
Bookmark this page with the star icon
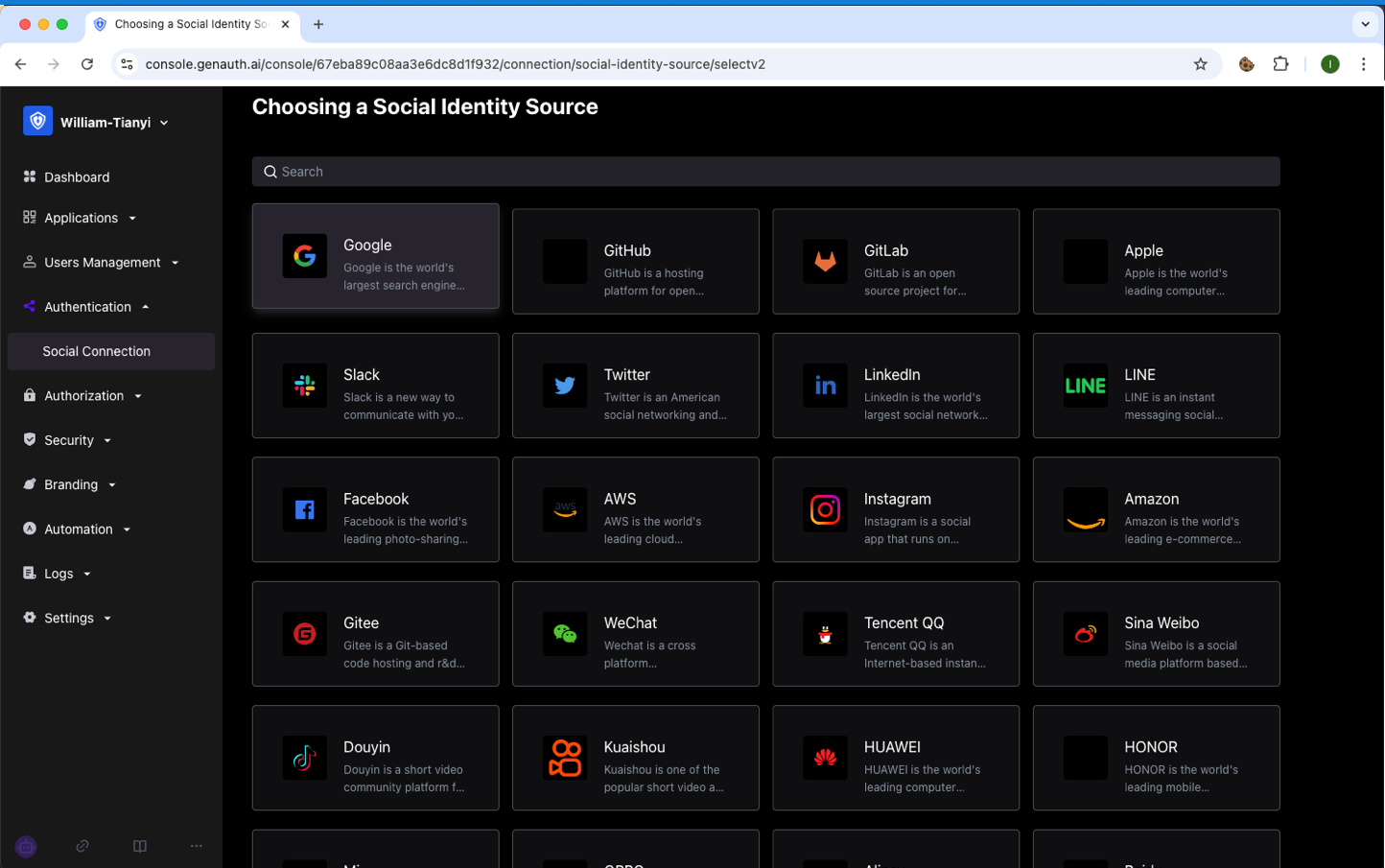(x=1200, y=64)
